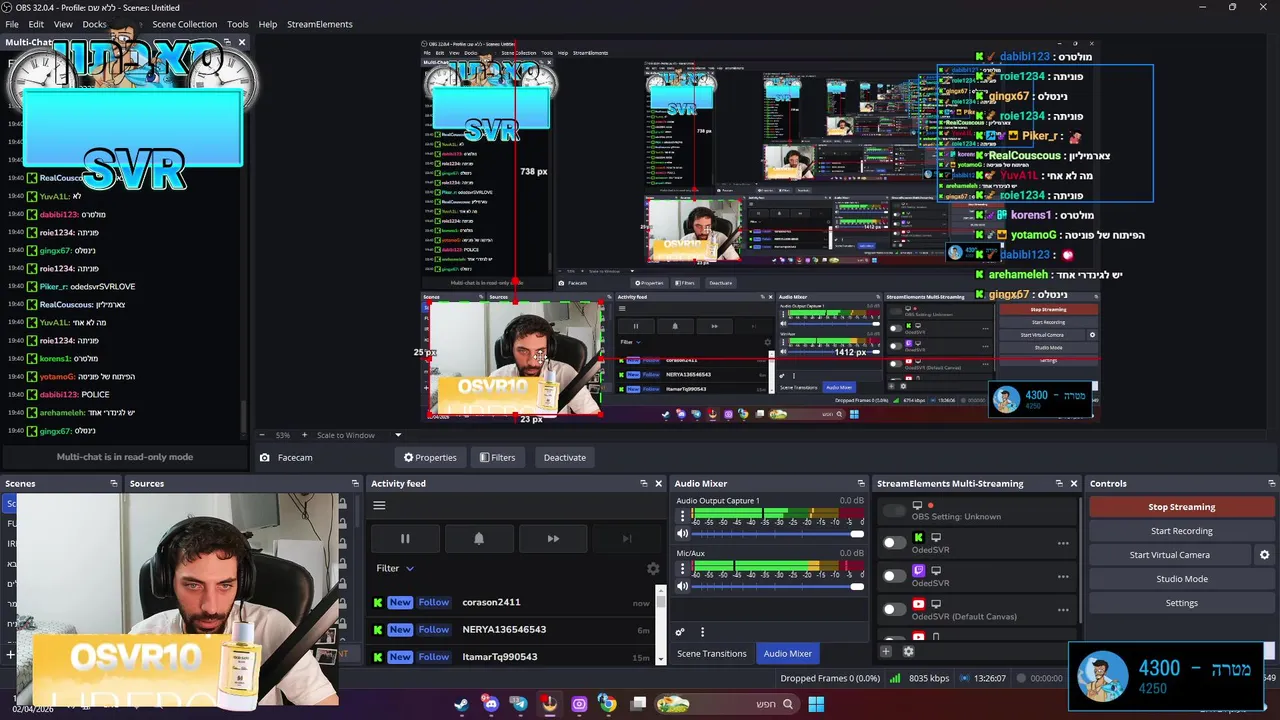
Task: Undock the Sources panel
Action: (x=355, y=483)
